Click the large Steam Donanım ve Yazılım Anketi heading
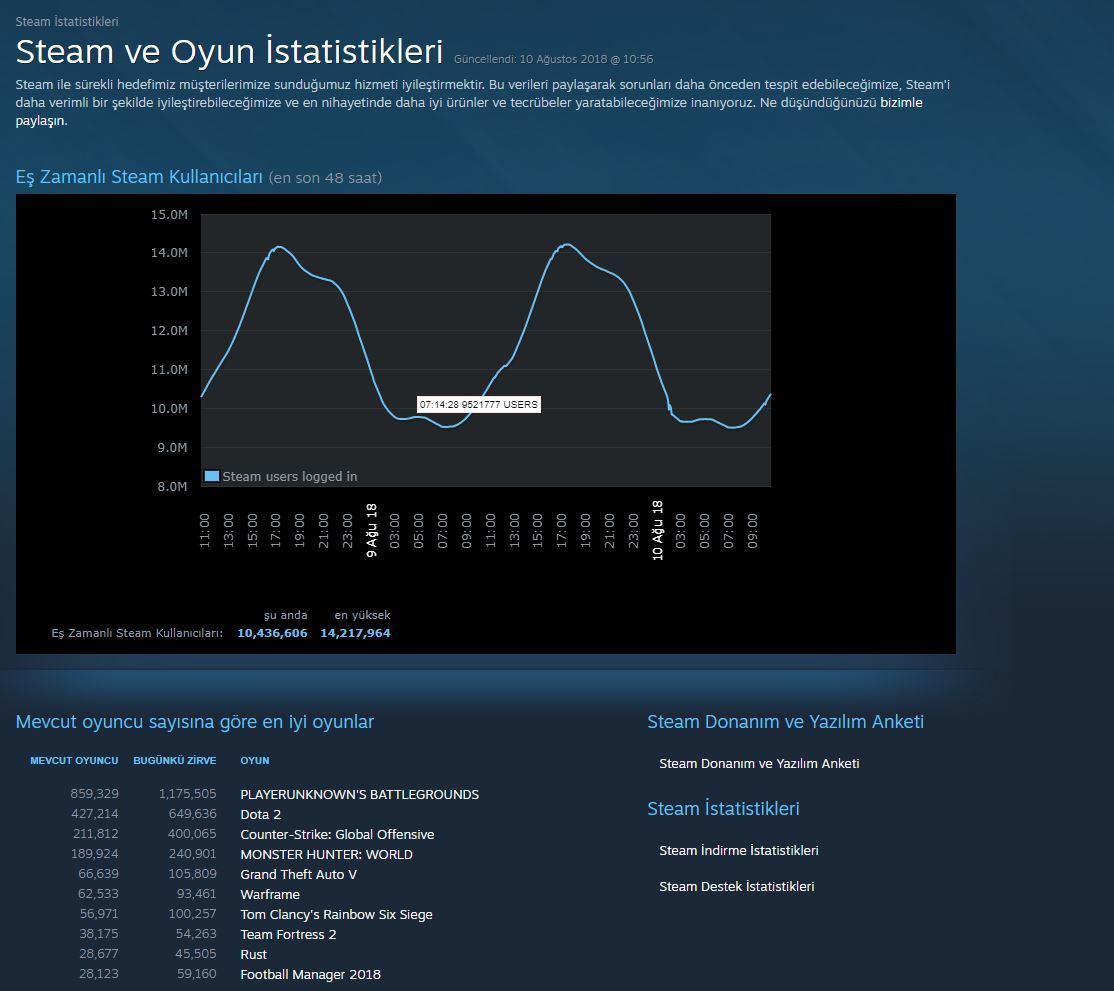Screen dimensions: 1114x991 tap(786, 722)
